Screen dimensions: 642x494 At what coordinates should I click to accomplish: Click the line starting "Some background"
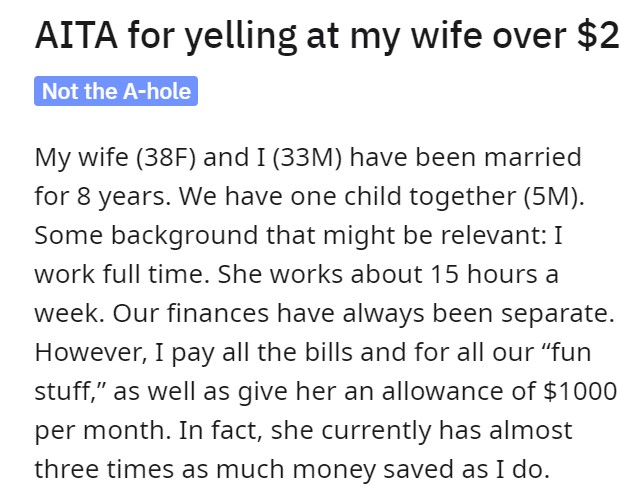(x=299, y=235)
